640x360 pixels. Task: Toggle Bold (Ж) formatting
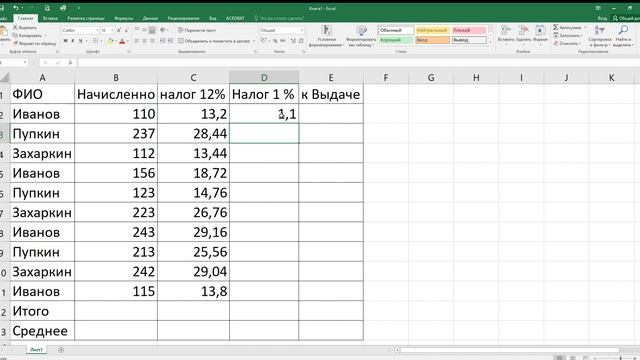(x=65, y=41)
